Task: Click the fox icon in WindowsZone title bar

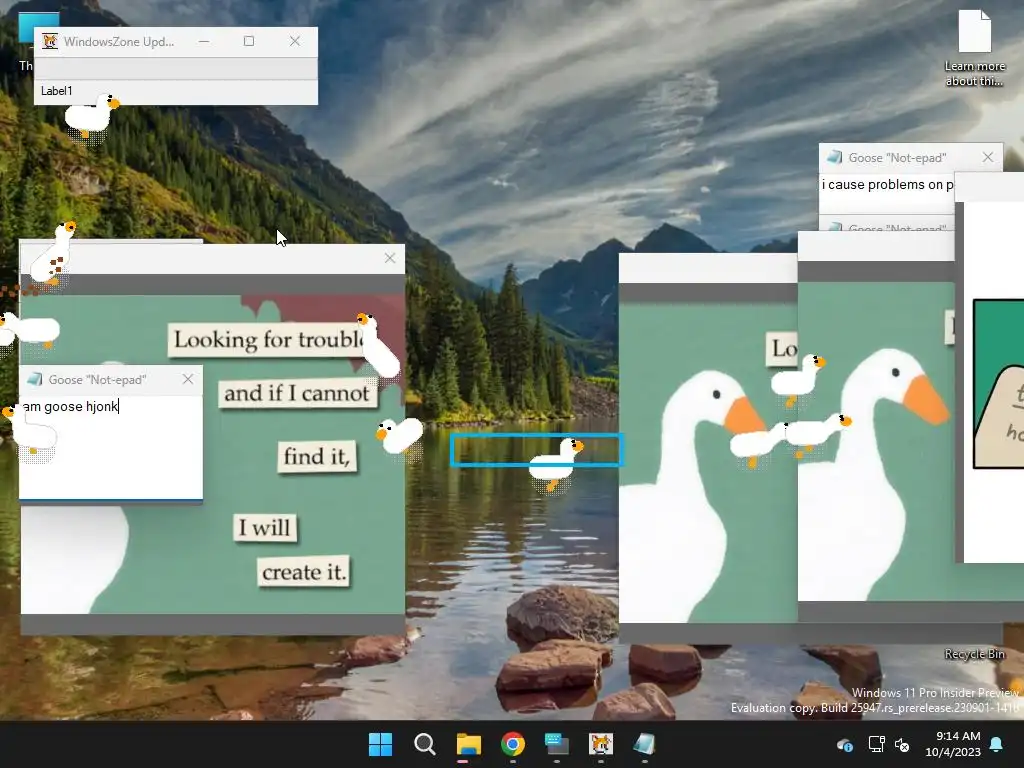Action: click(x=50, y=41)
